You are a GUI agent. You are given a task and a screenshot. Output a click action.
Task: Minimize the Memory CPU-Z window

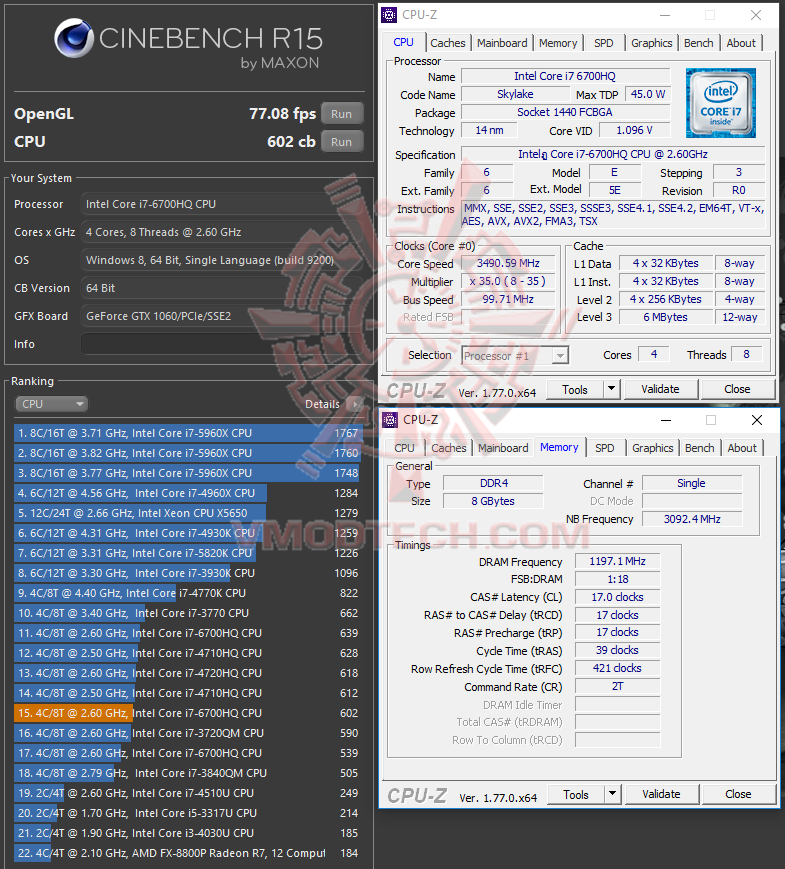(666, 421)
